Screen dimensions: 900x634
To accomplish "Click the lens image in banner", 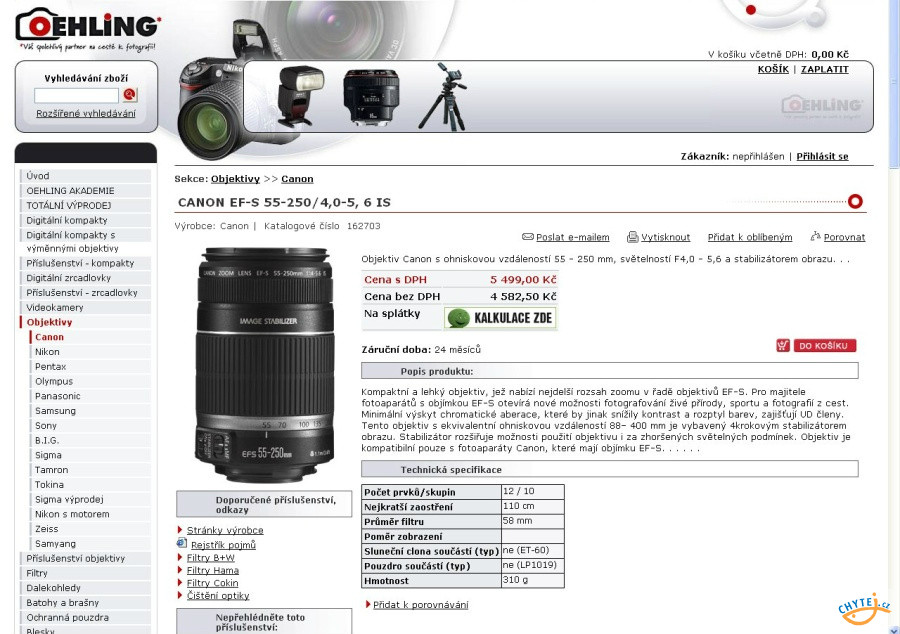I will (371, 96).
